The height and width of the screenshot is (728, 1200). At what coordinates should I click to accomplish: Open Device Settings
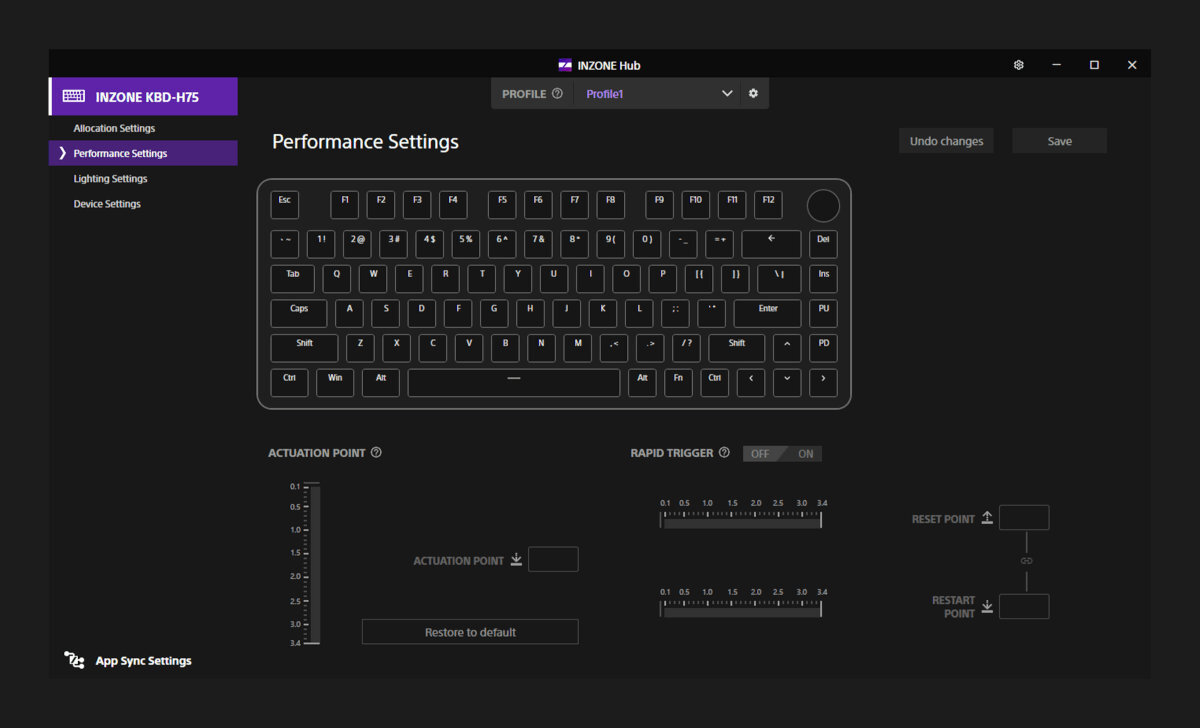[x=107, y=203]
